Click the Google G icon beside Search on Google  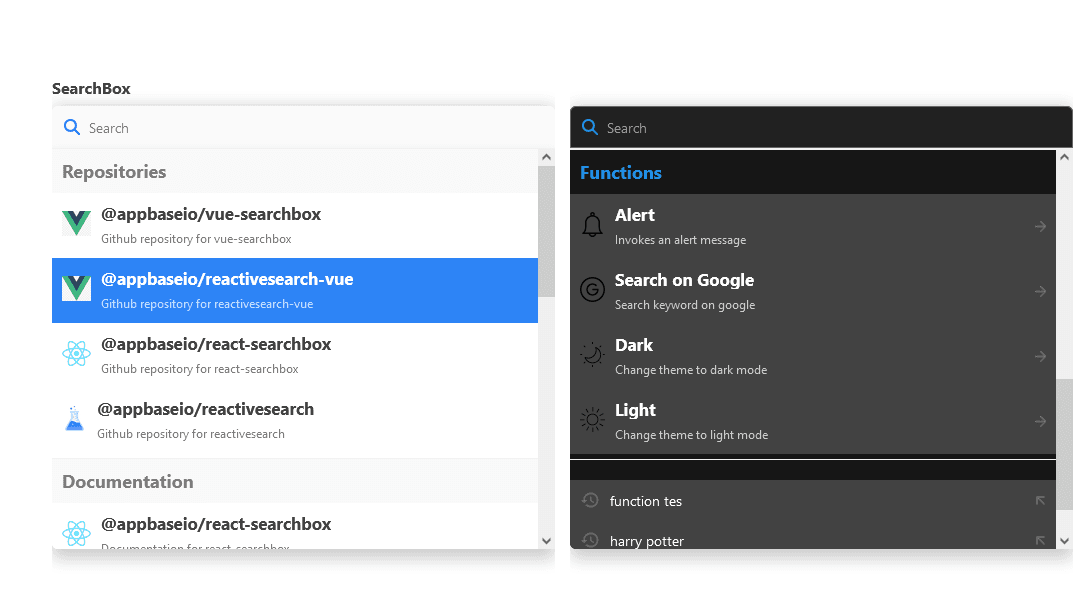592,290
